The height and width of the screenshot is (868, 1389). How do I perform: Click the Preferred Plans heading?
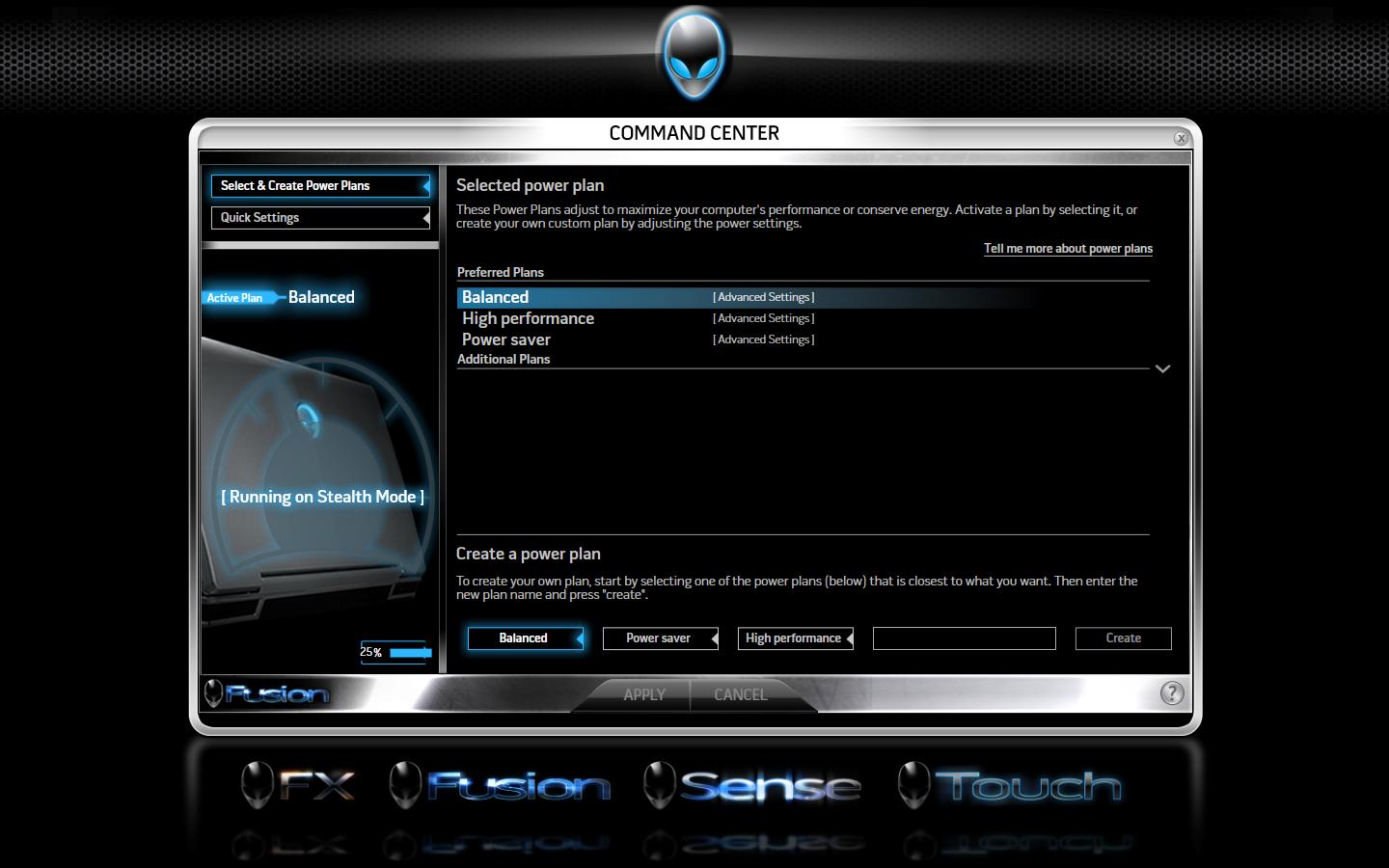[x=501, y=273]
